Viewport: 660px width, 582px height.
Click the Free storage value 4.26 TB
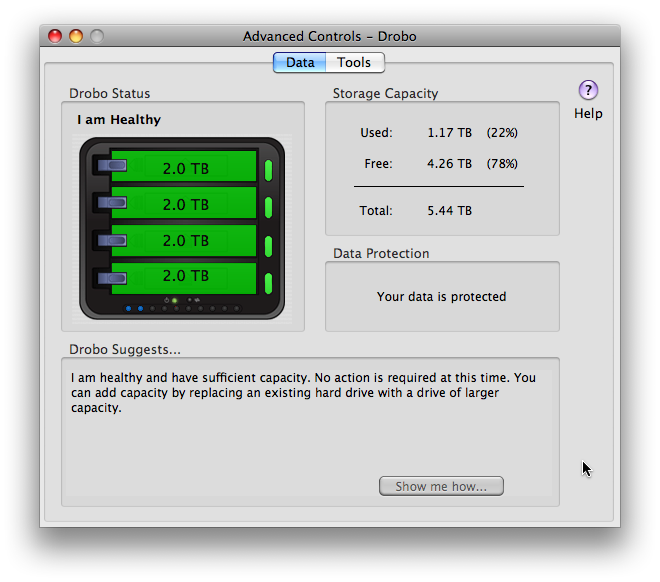[x=450, y=164]
